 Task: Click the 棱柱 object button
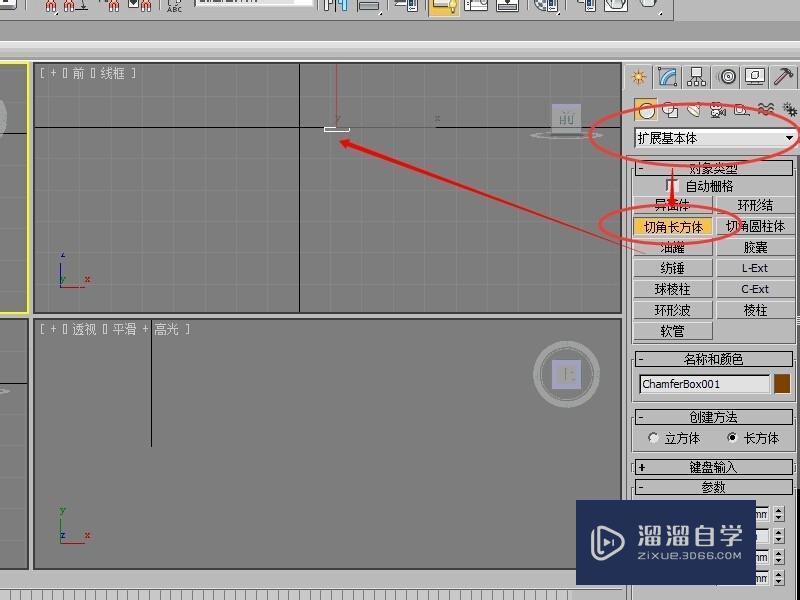(756, 310)
